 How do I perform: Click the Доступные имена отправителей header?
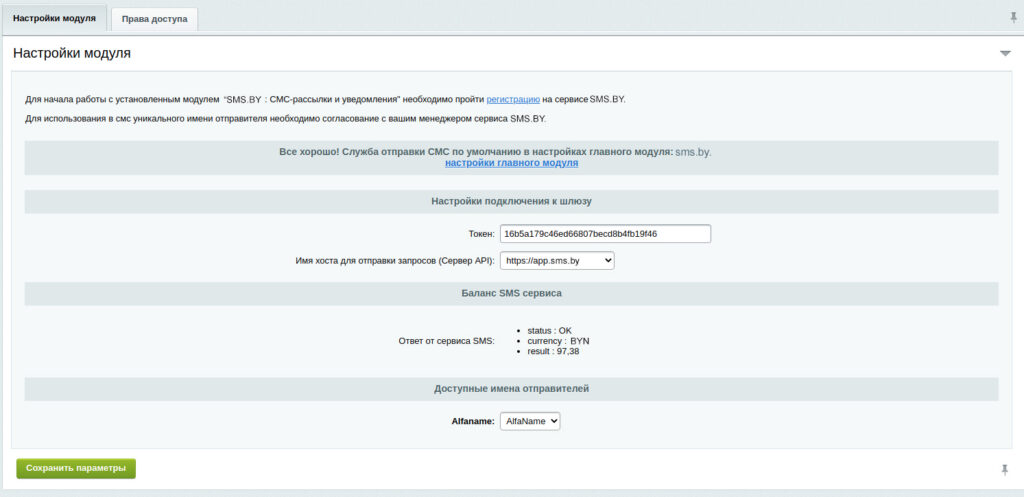tap(511, 389)
